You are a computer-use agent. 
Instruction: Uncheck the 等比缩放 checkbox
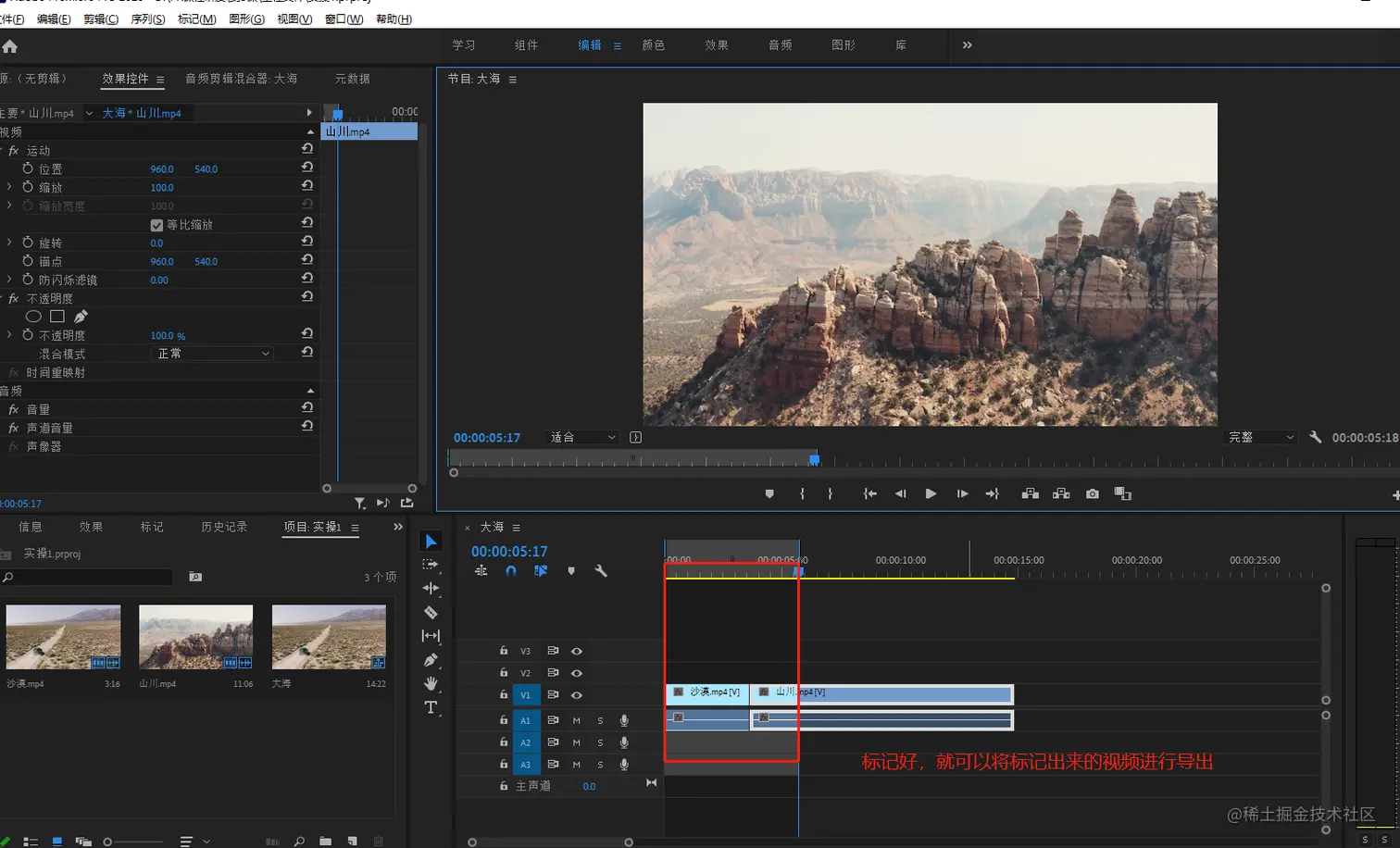[156, 225]
